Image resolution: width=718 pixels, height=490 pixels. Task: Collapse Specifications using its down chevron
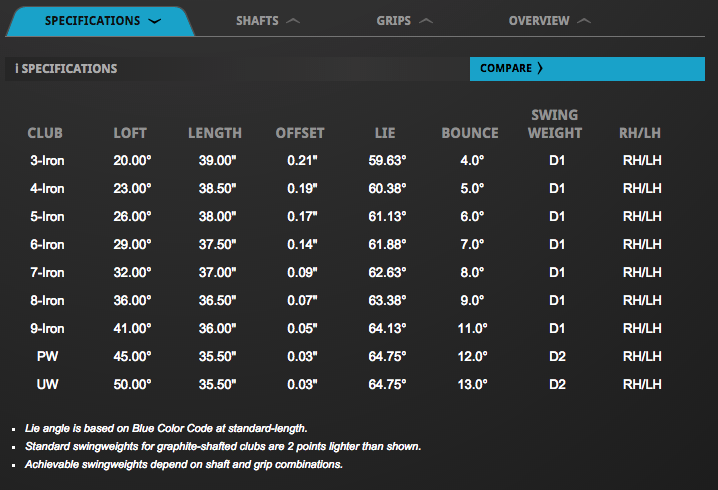(155, 21)
